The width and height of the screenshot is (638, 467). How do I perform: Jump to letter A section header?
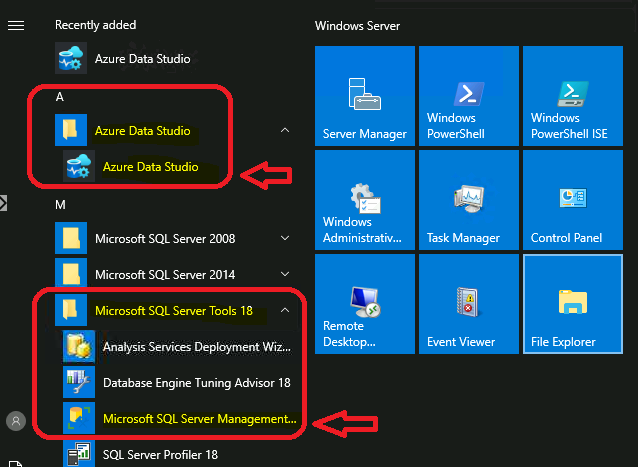tap(60, 97)
